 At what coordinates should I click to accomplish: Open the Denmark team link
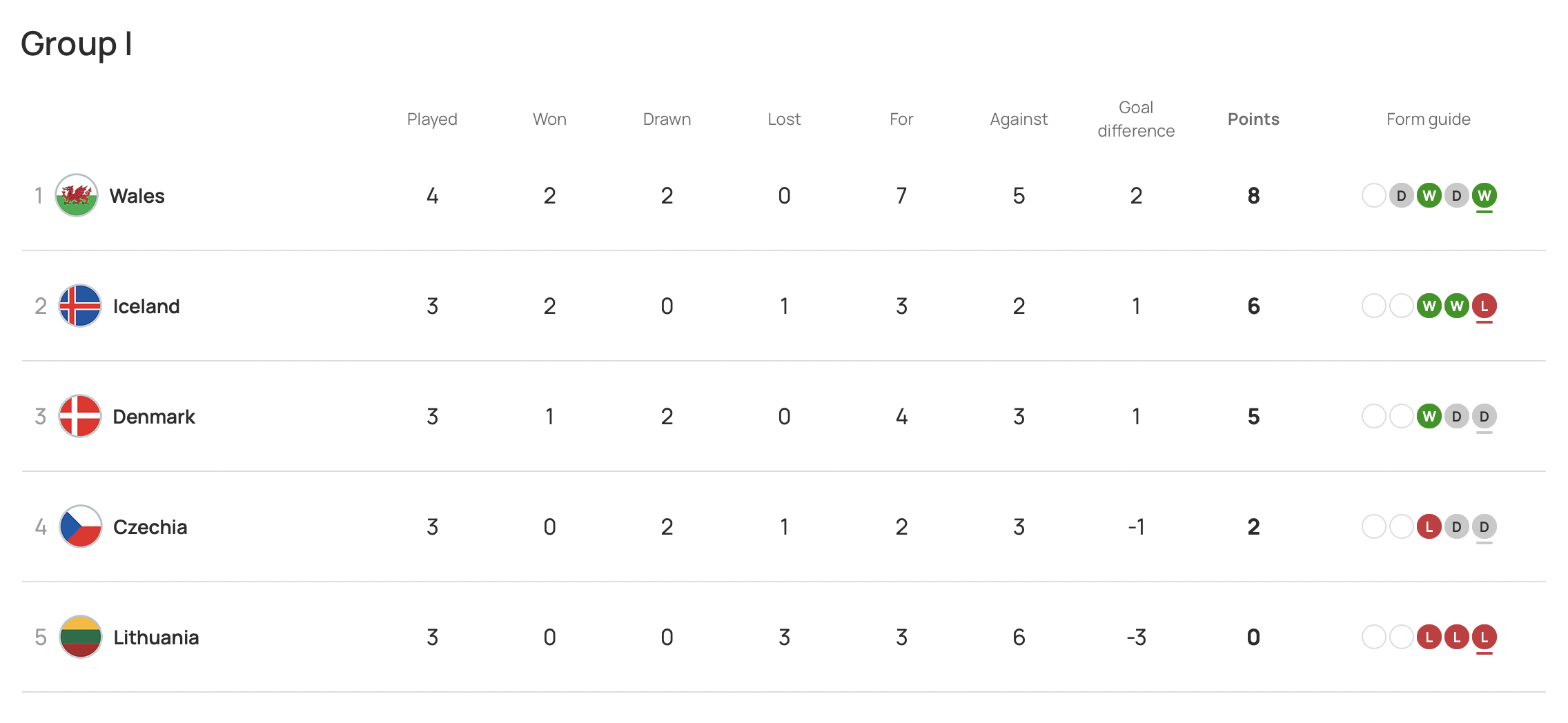pos(154,417)
